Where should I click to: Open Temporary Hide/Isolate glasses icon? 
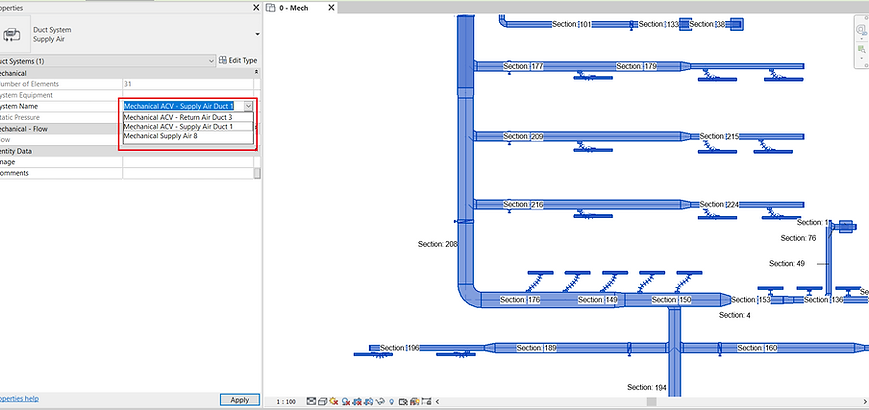coord(380,401)
